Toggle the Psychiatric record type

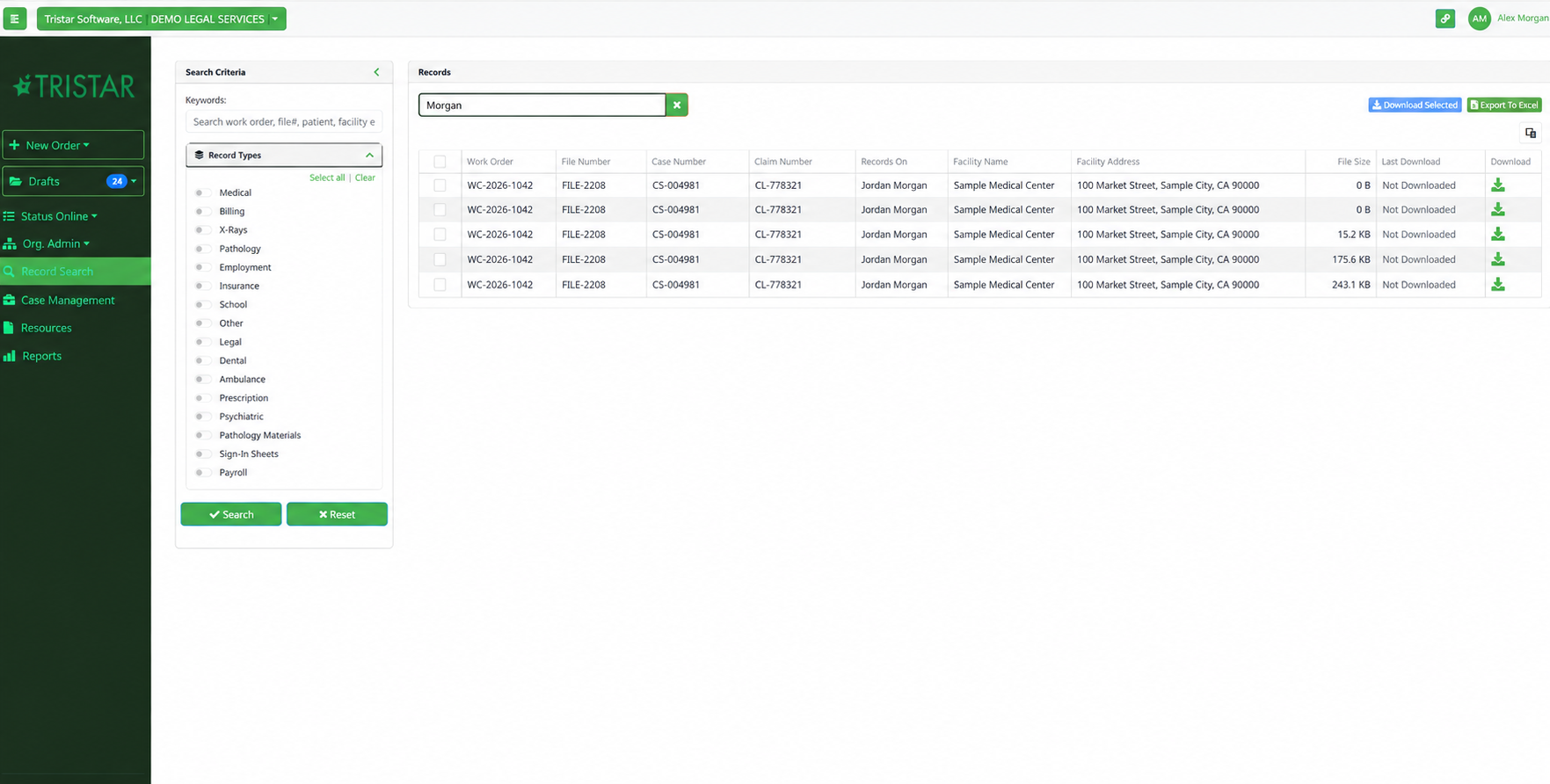pos(202,417)
